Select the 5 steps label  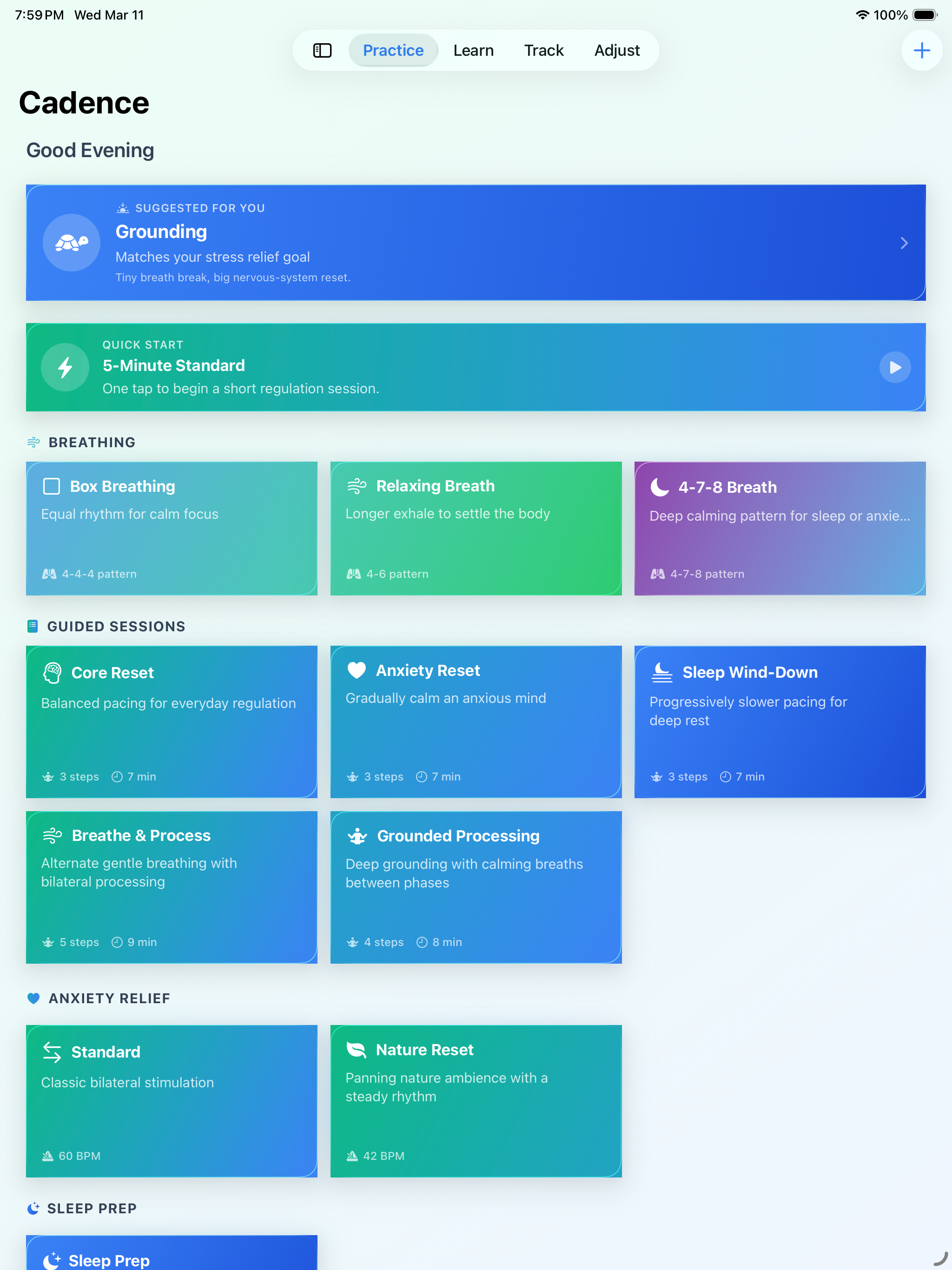coord(79,942)
